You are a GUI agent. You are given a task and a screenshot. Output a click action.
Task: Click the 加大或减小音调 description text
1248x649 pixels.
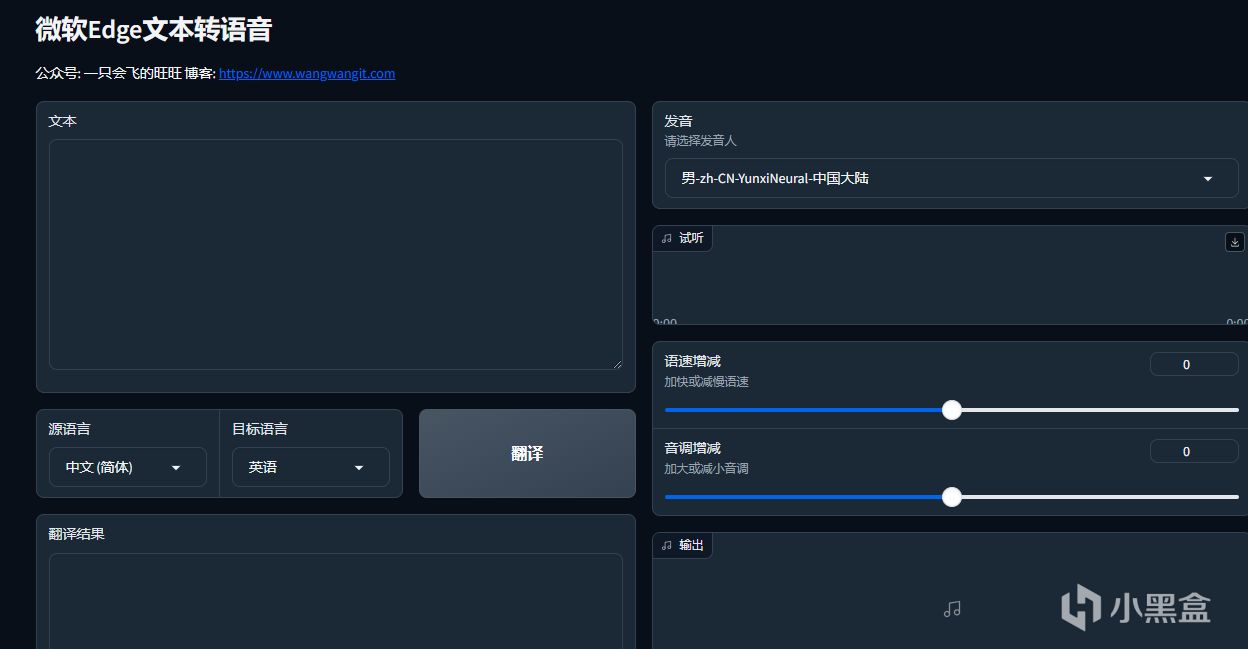pos(706,468)
